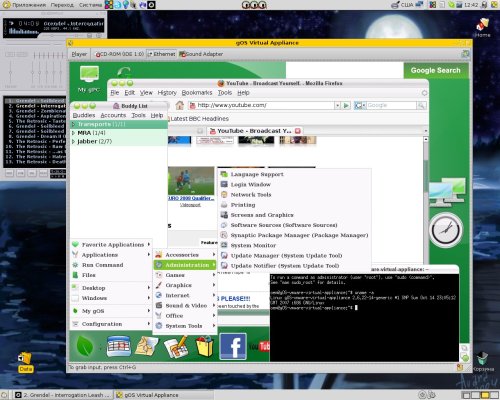This screenshot has width=500, height=400.
Task: Open the VMware Player menu
Action: (79, 54)
